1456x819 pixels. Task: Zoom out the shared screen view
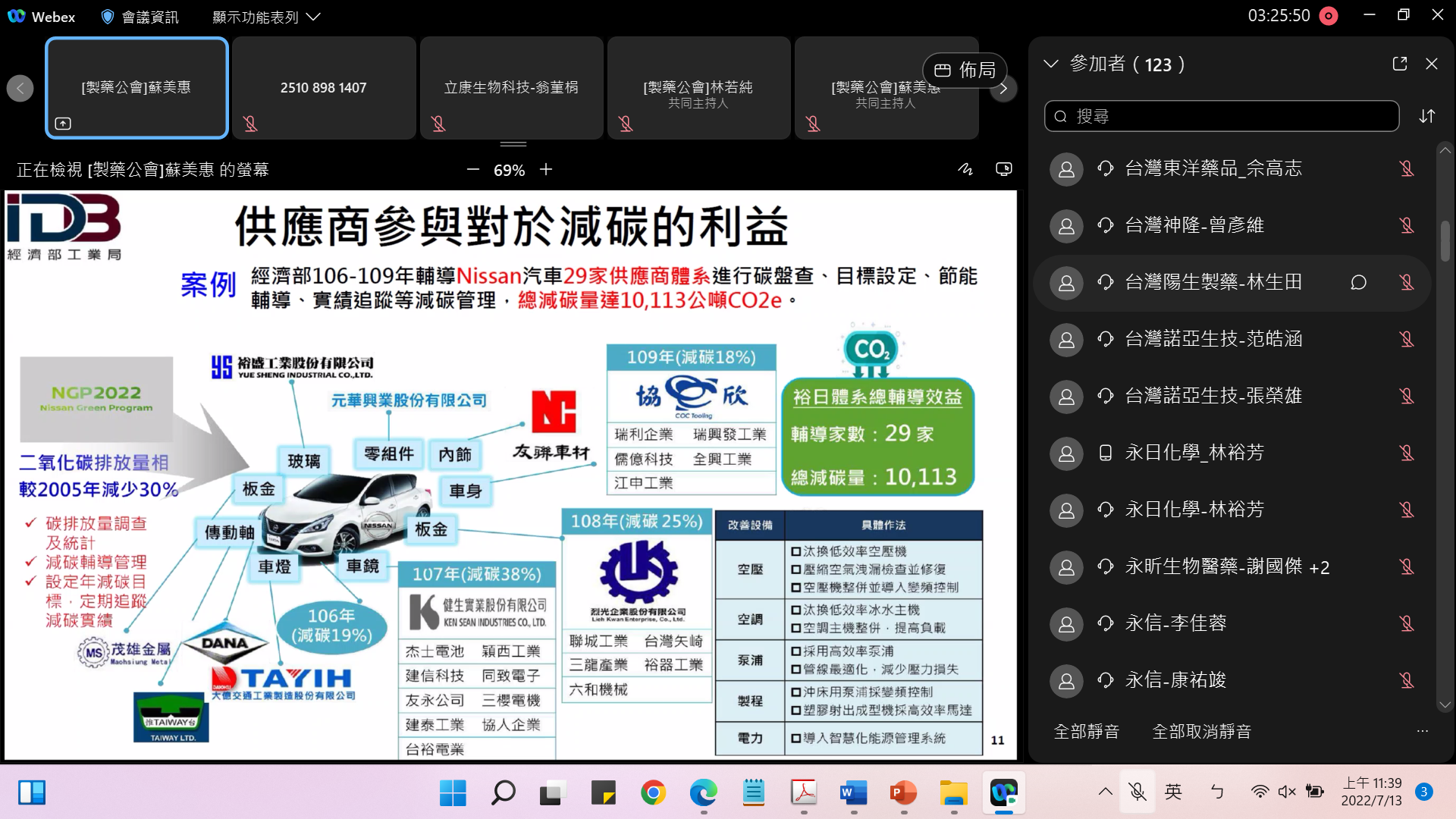pyautogui.click(x=473, y=170)
